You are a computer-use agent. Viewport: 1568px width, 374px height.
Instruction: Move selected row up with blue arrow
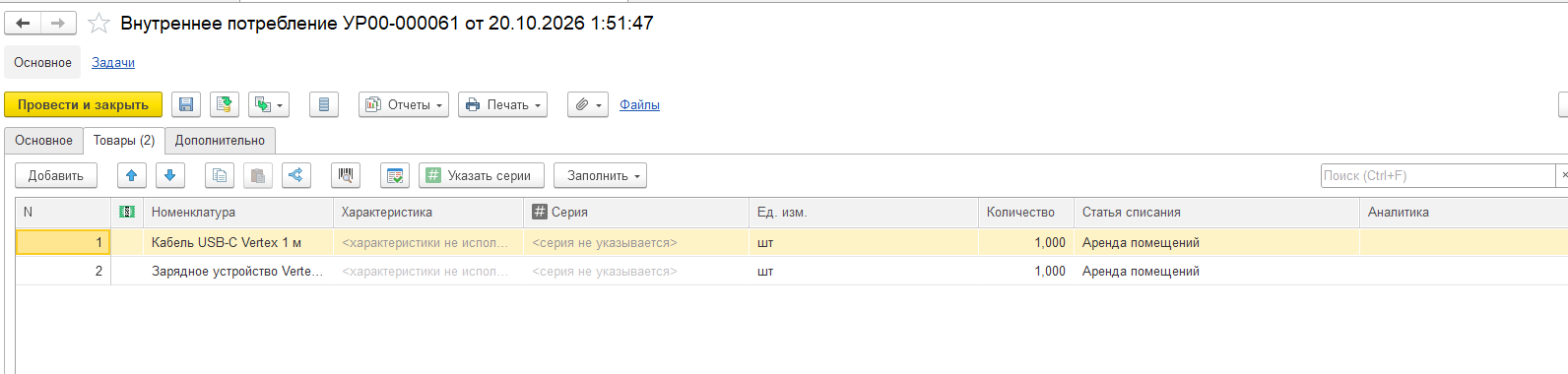(131, 175)
